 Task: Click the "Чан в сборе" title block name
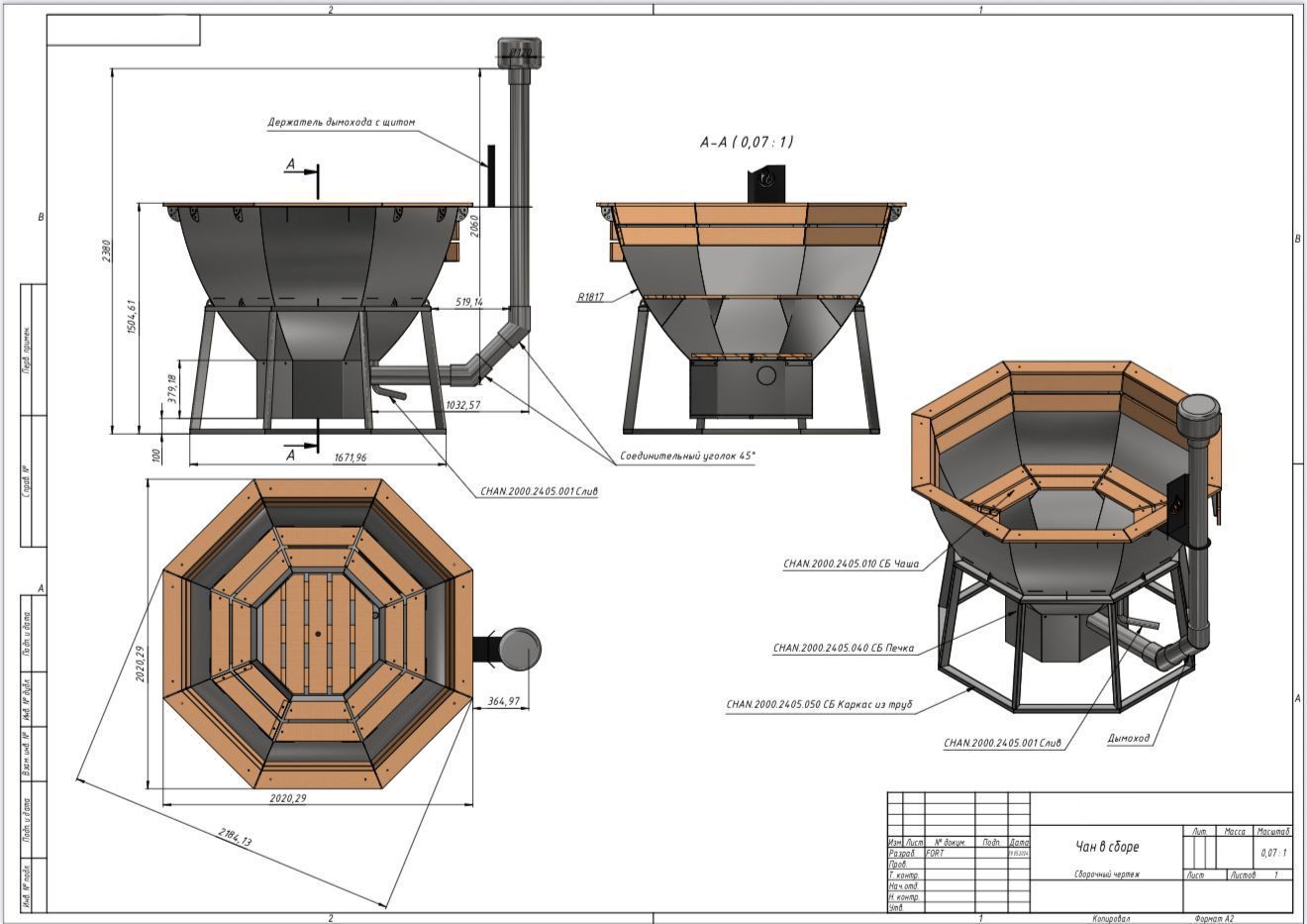tap(1107, 847)
